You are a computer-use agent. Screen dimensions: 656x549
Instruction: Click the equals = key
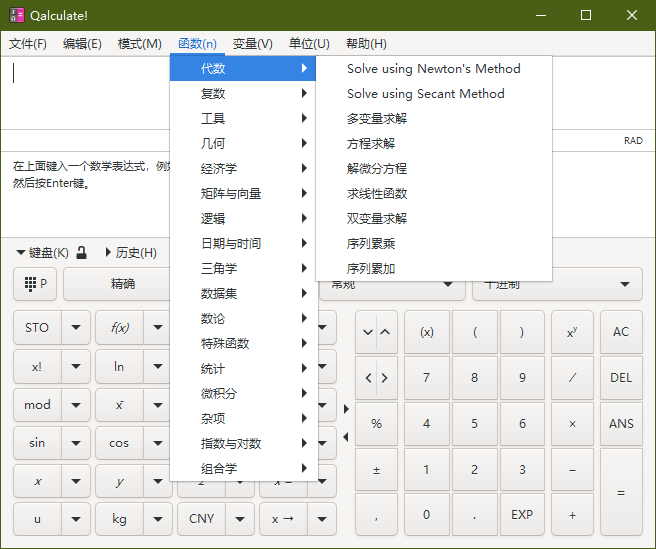tap(621, 493)
